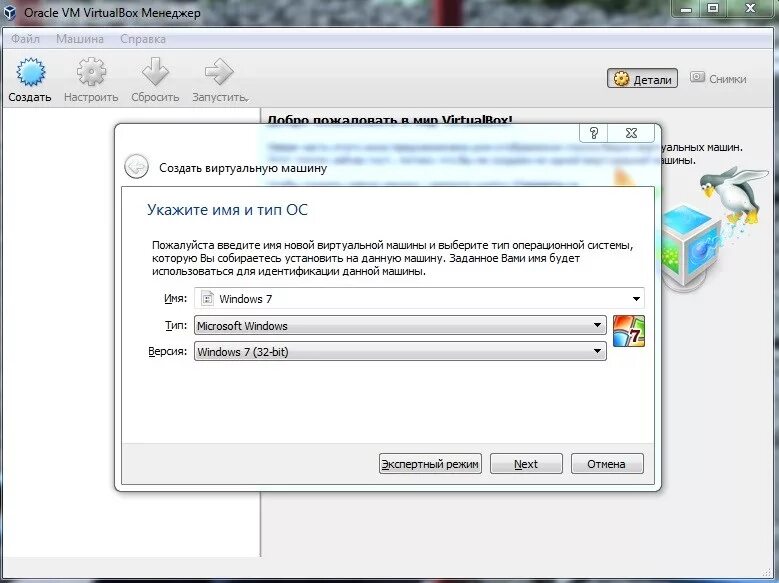Open the Версия dropdown Windows 7 (32-bit)
The width and height of the screenshot is (779, 583).
click(400, 351)
